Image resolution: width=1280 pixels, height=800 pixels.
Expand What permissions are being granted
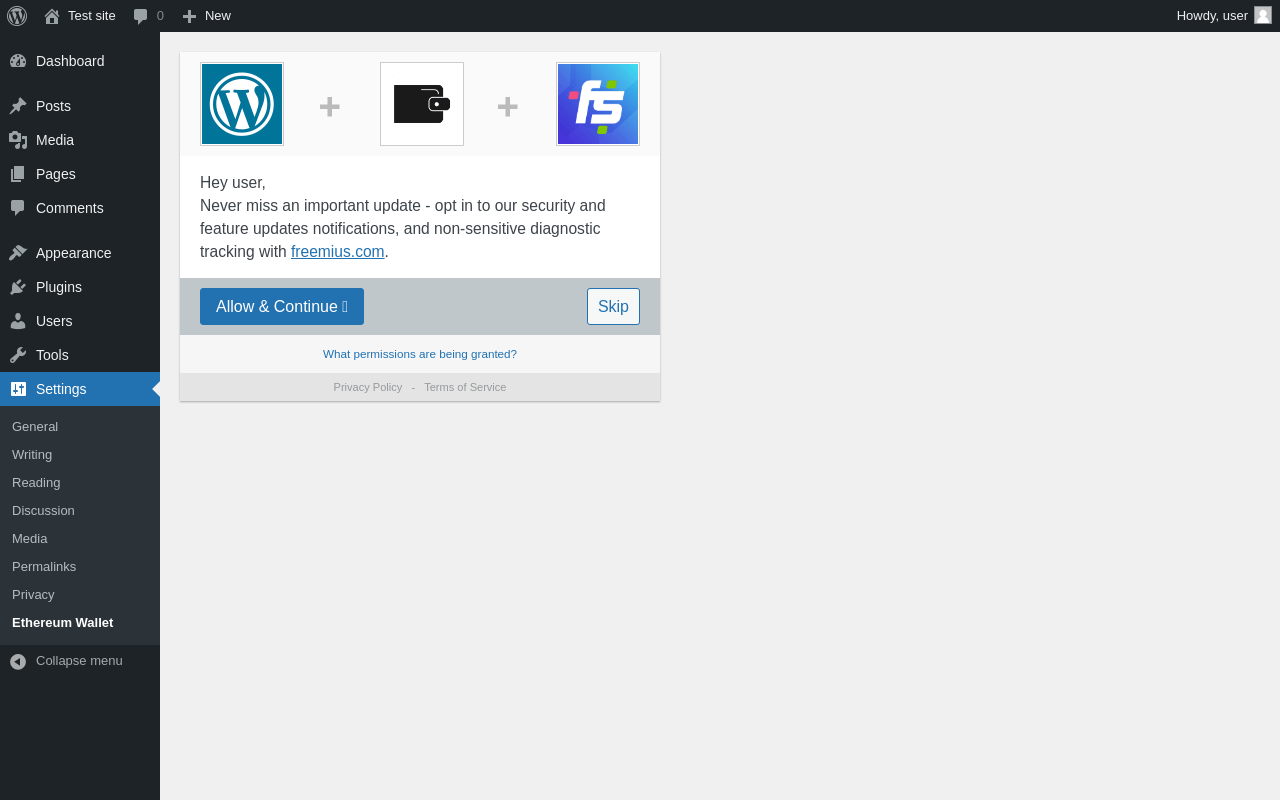pos(420,354)
